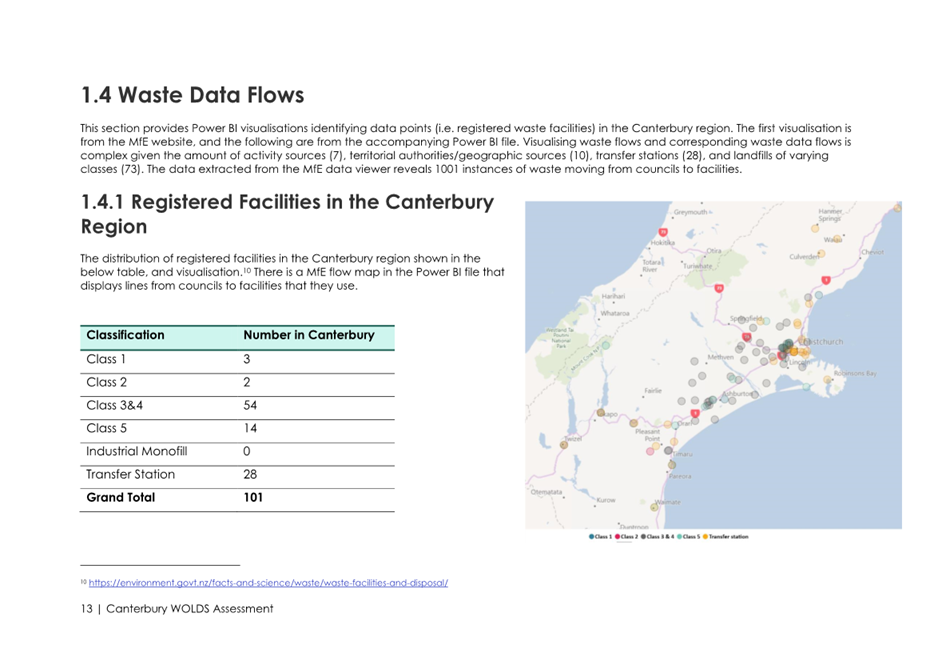Click the 'Christchurch' label on the map
This screenshot has width=934, height=661.
822,342
